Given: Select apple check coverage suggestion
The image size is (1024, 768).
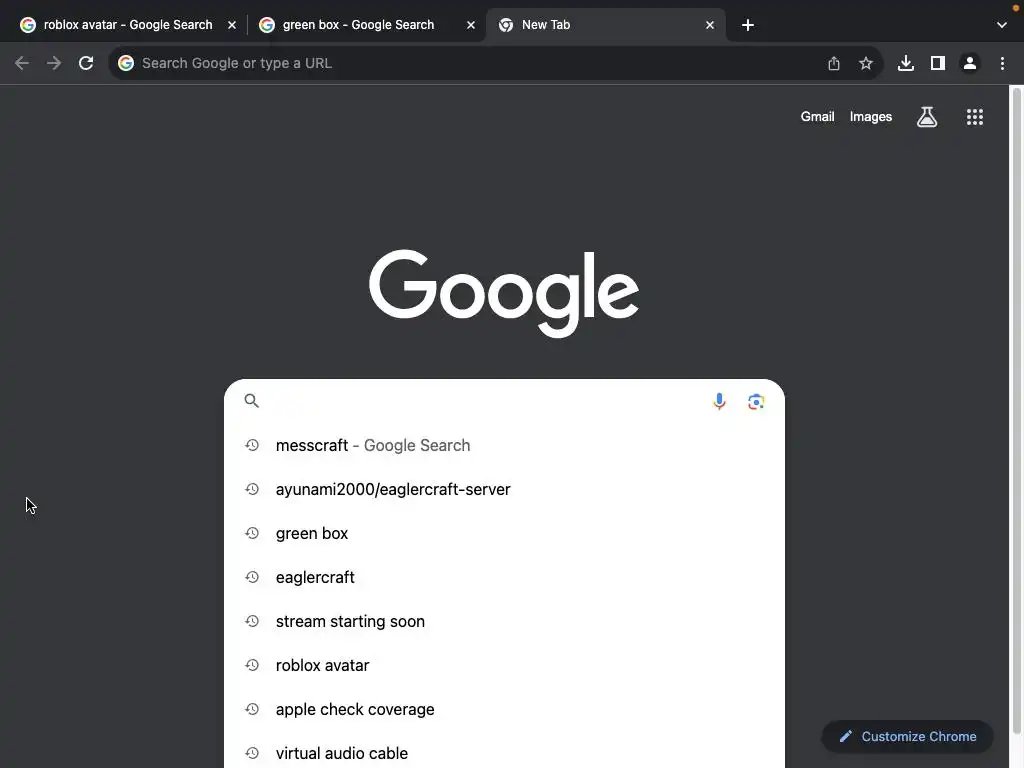Looking at the screenshot, I should 504,709.
